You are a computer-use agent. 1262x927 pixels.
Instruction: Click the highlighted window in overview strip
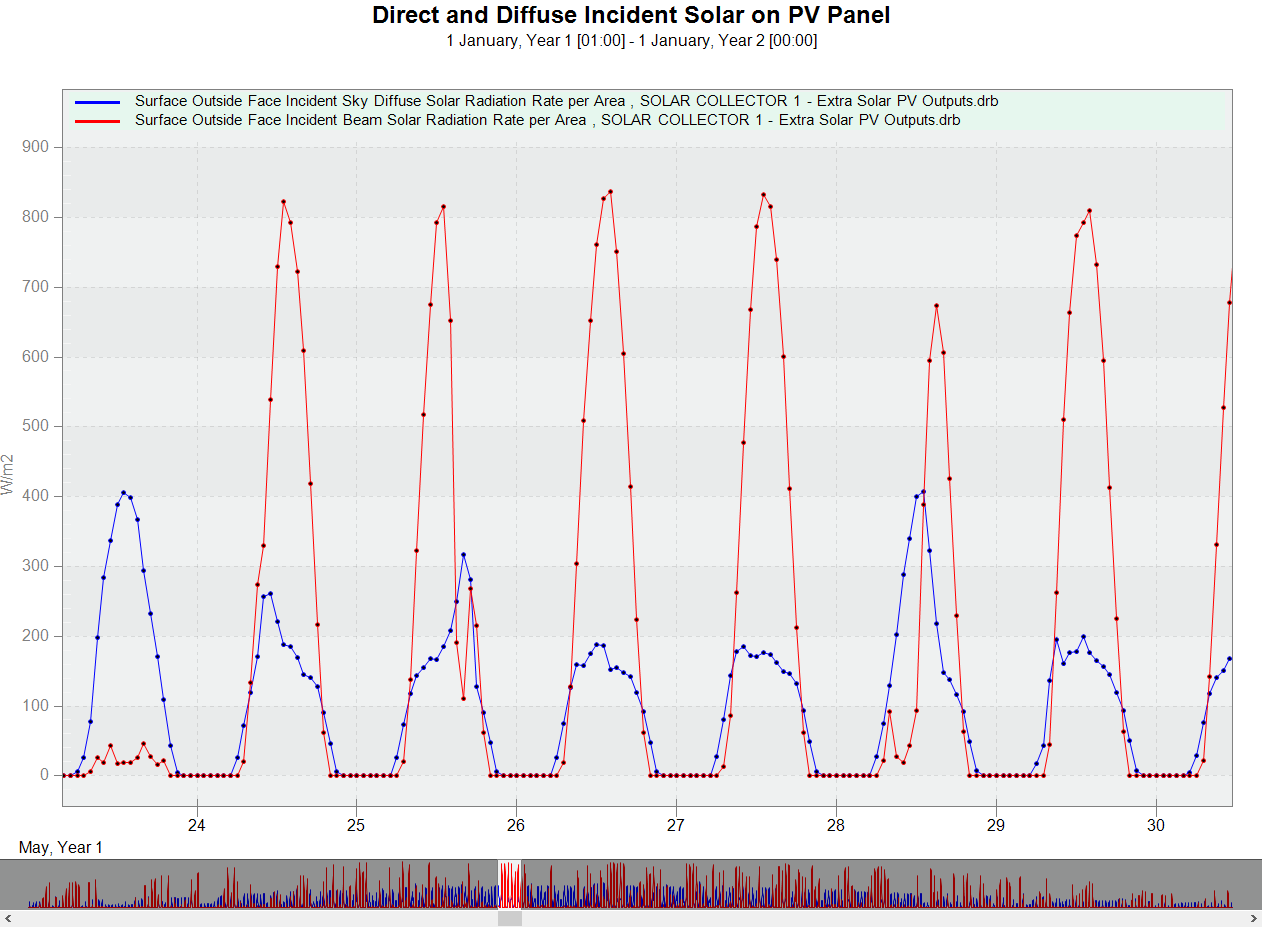pyautogui.click(x=510, y=884)
